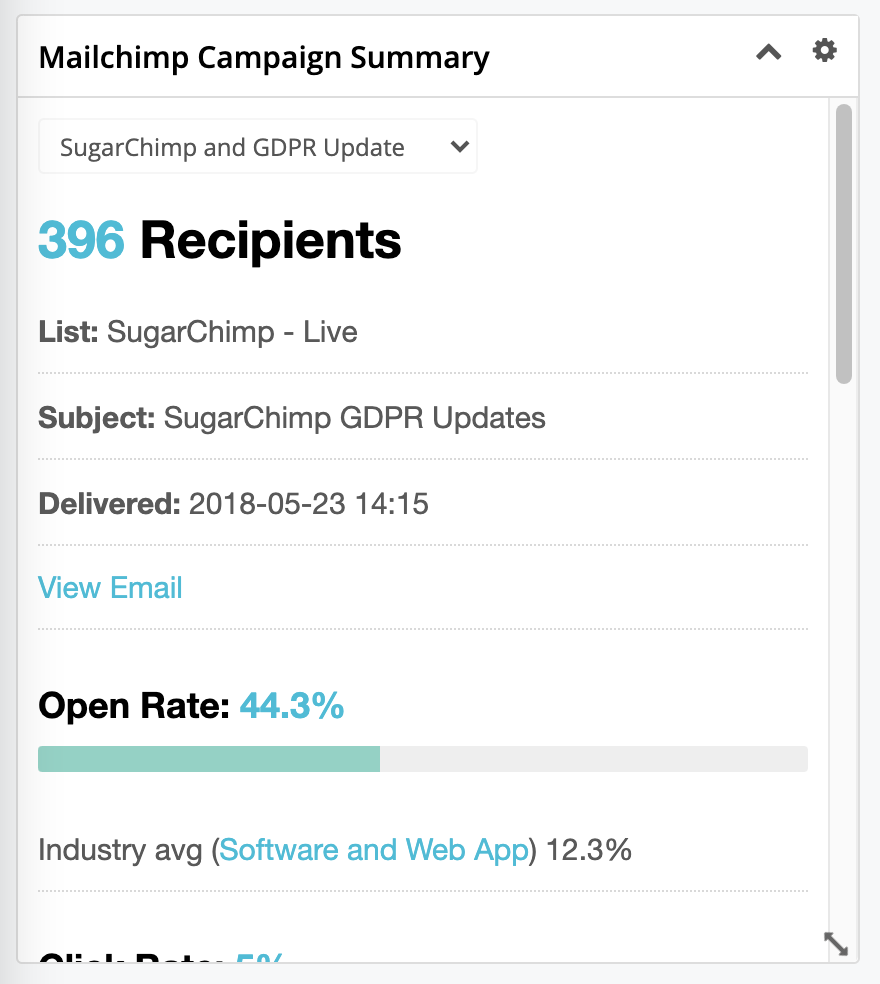Click the Mailchimp Campaign Summary title
The width and height of the screenshot is (880, 984).
coord(264,58)
